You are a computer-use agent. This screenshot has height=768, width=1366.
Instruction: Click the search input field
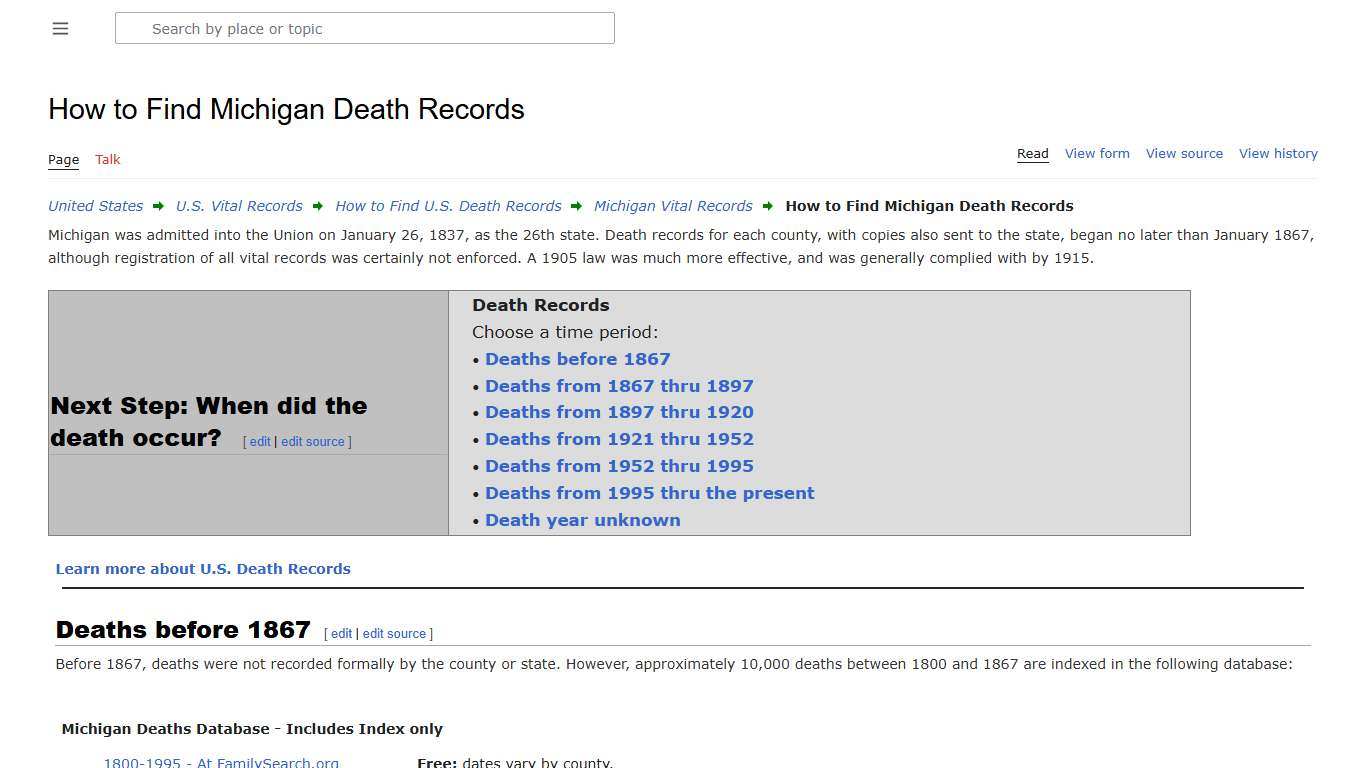(x=364, y=28)
